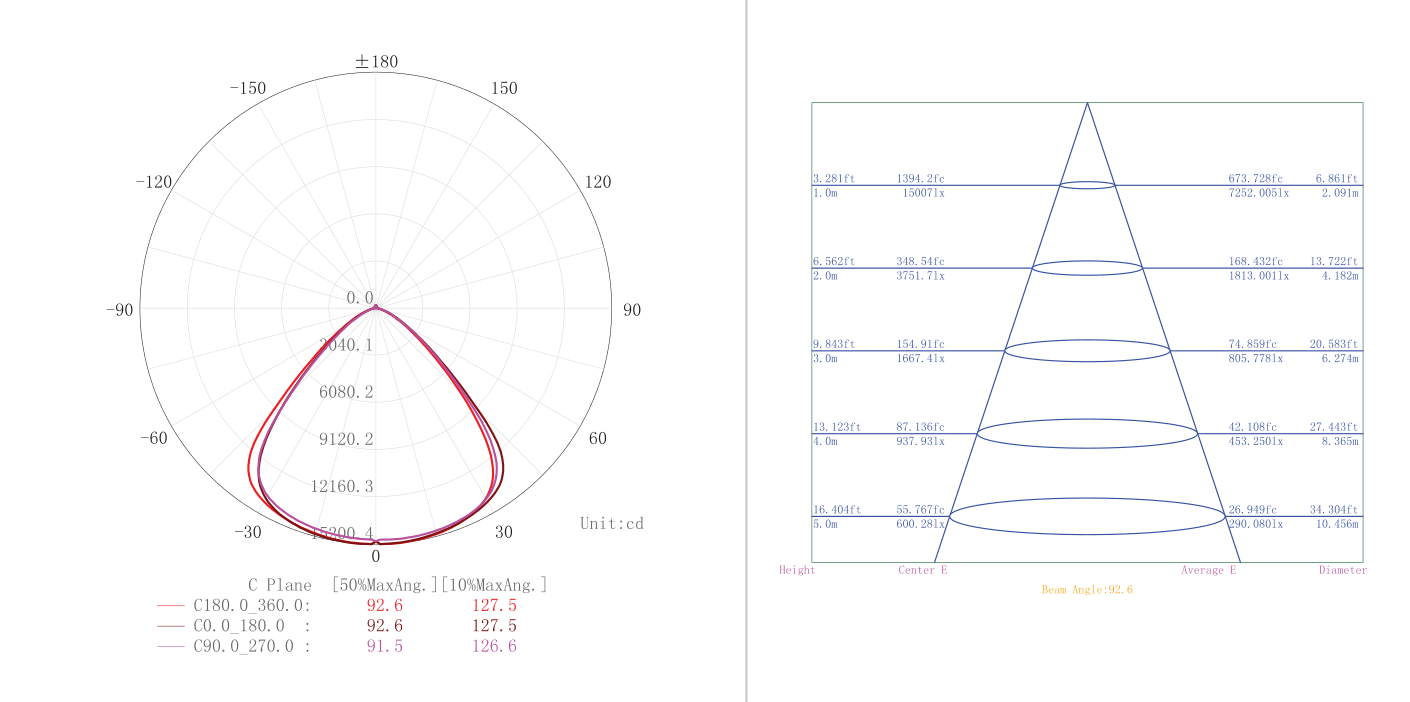Viewport: 1410px width, 702px height.
Task: Select the 91.5 half-max angle value
Action: (385, 646)
